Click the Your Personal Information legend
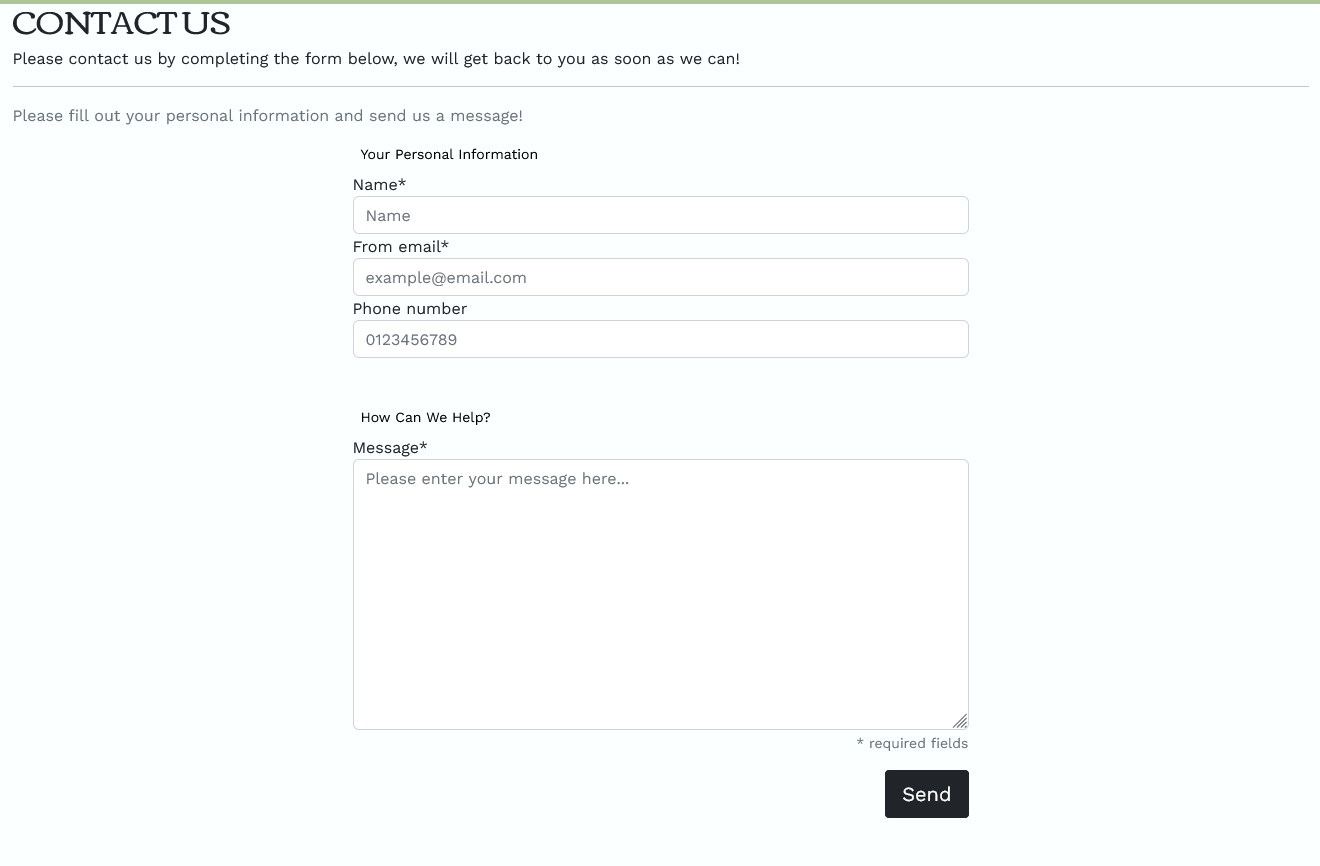The width and height of the screenshot is (1320, 866). 449,154
